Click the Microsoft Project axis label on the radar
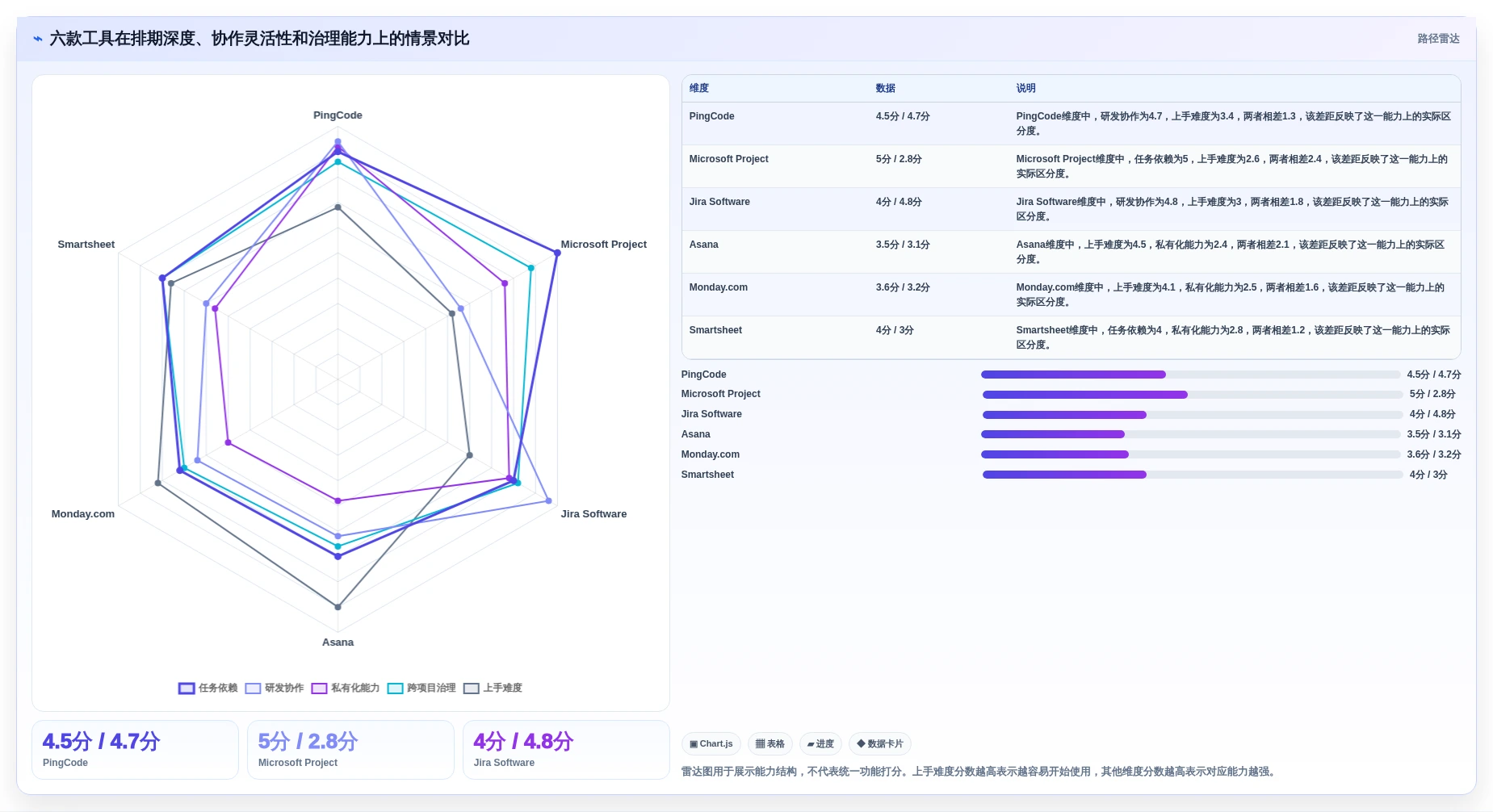 [x=603, y=245]
